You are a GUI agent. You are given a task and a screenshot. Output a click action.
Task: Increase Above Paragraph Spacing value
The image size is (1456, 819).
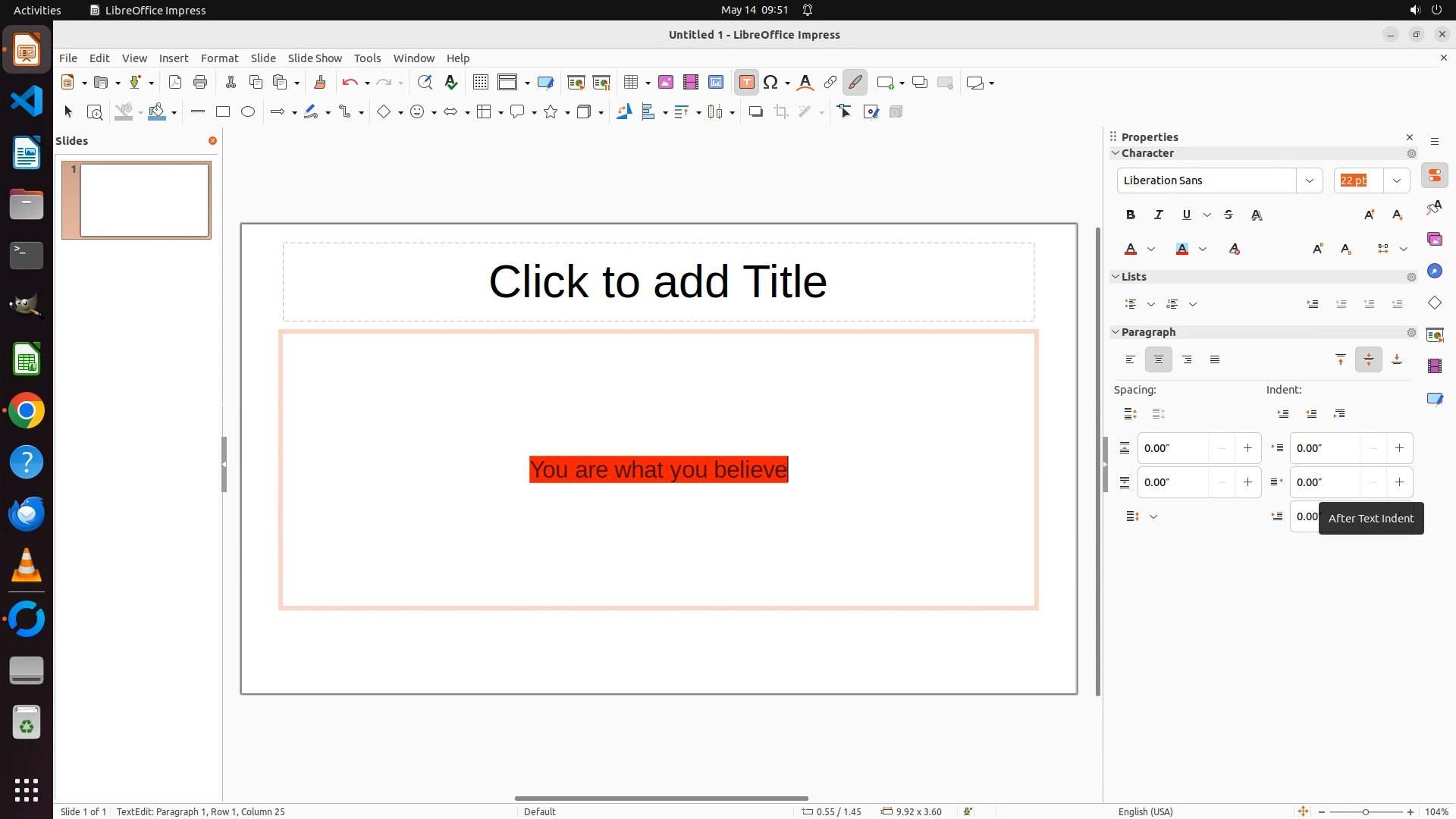1247,448
